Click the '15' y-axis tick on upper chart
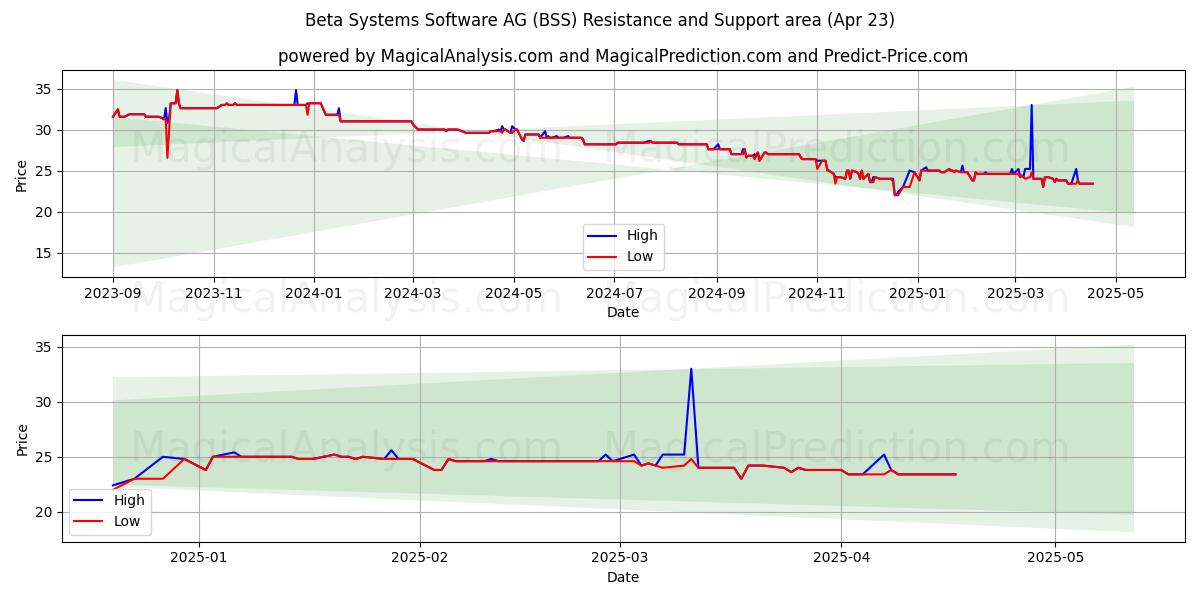Image resolution: width=1200 pixels, height=600 pixels. click(x=45, y=253)
